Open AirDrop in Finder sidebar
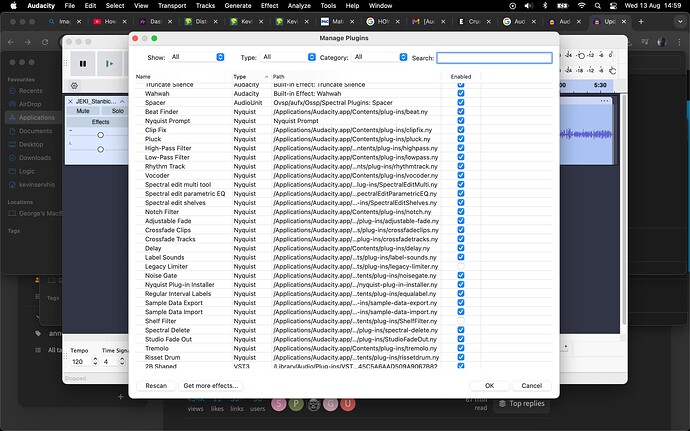690x431 pixels. [30, 104]
